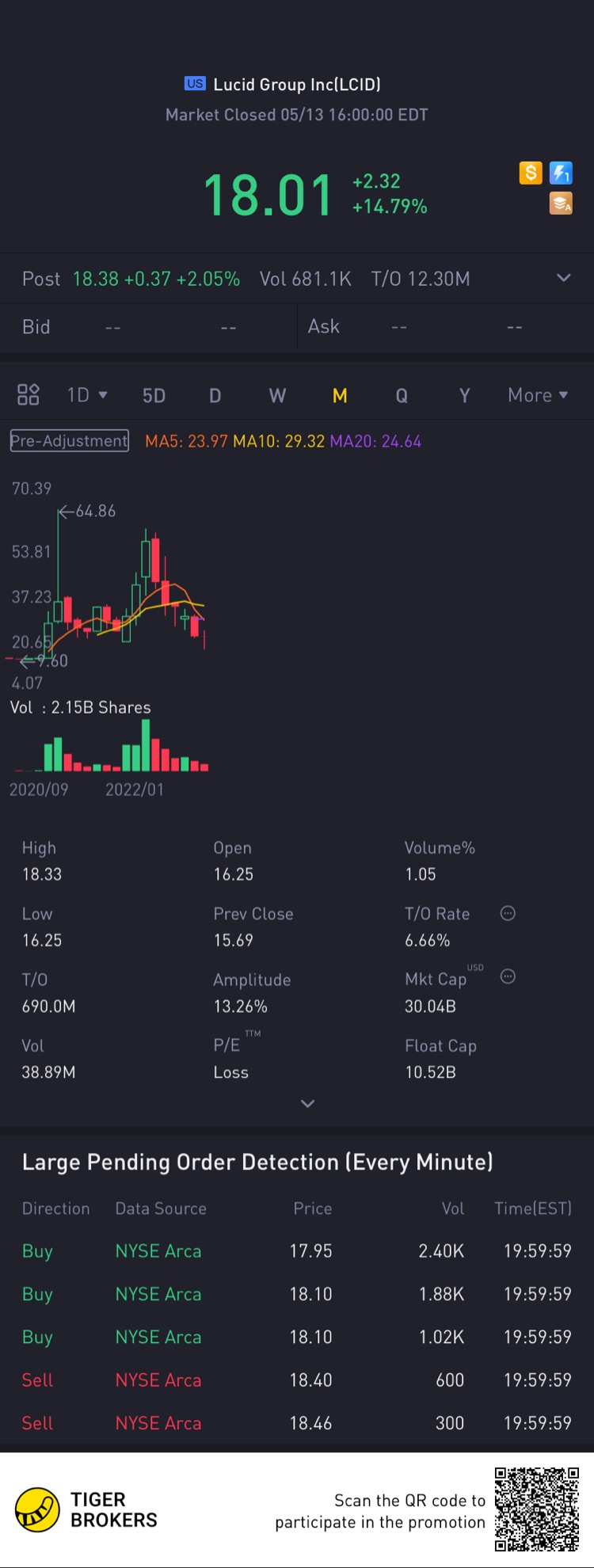This screenshot has width=594, height=1568.
Task: Open the More chart periods dropdown
Action: pos(538,395)
